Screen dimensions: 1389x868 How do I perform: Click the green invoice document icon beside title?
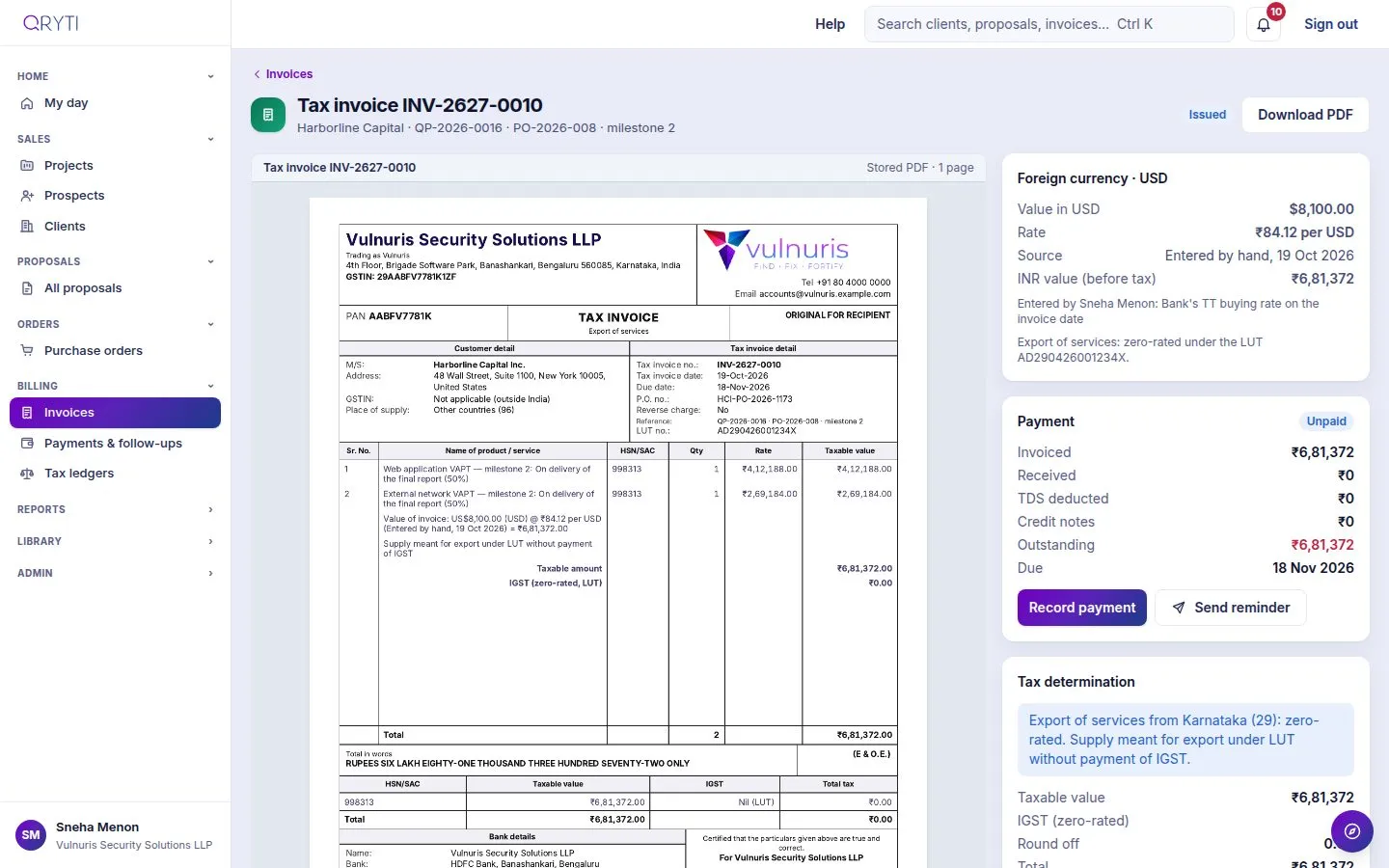pos(268,115)
